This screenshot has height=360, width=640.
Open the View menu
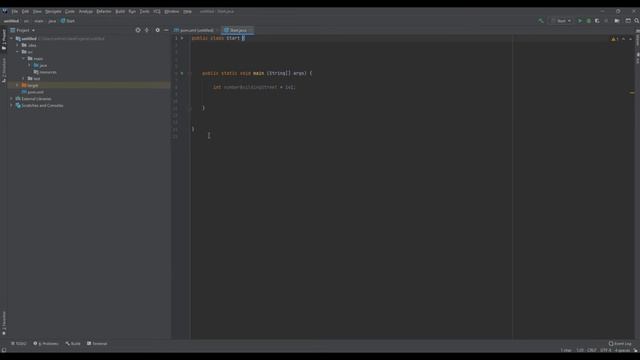(37, 11)
